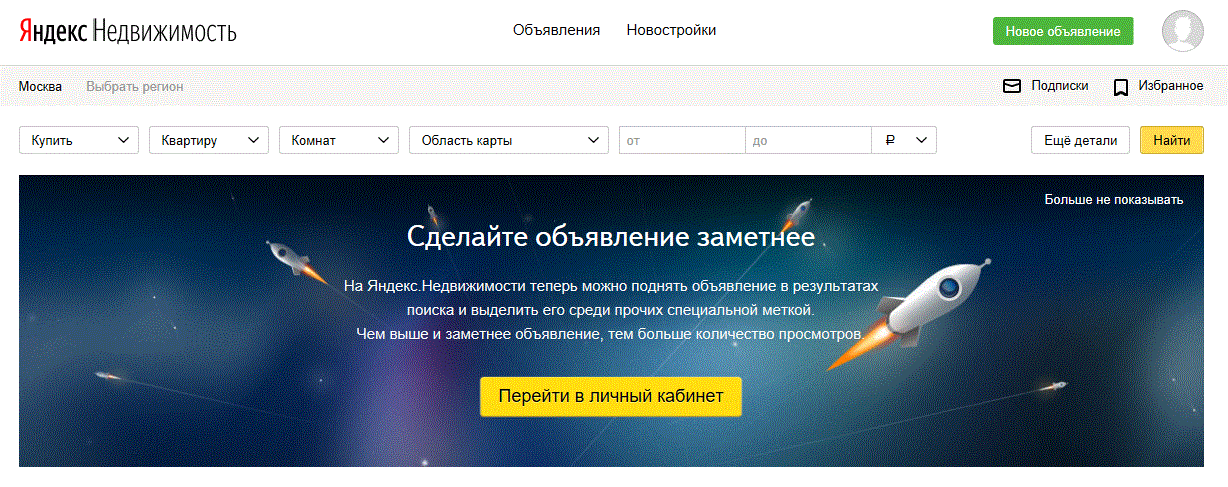Open the user profile avatar
This screenshot has width=1228, height=487.
tap(1183, 31)
